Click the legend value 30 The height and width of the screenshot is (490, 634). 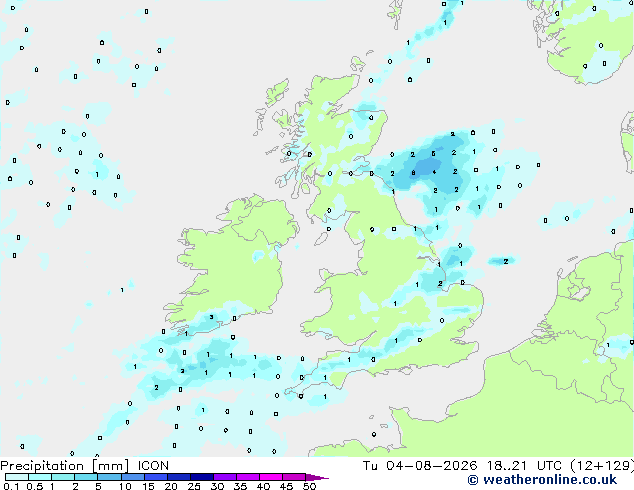[217, 486]
